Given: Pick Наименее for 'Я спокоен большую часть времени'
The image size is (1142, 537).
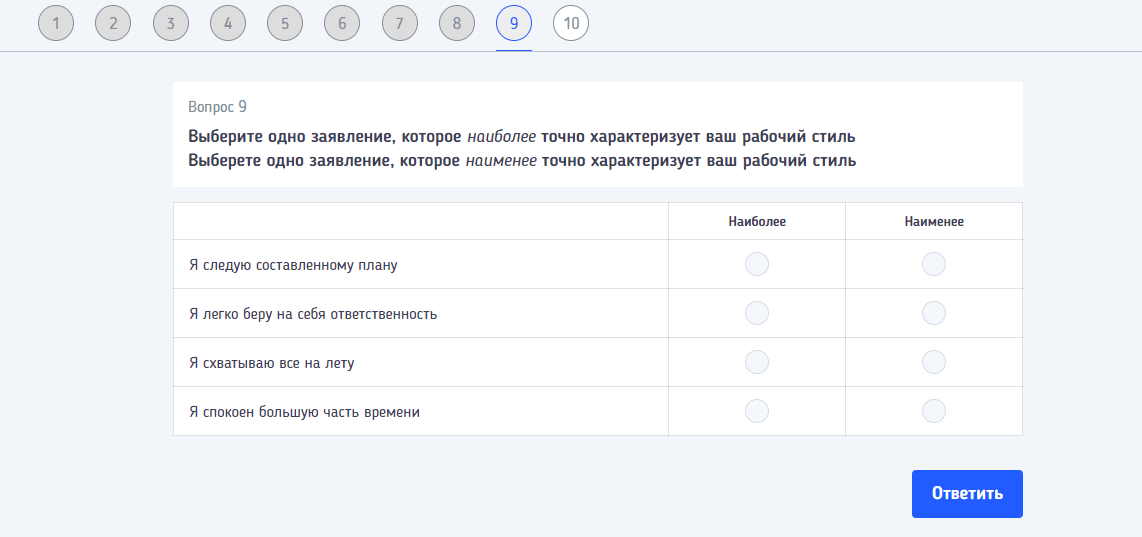Looking at the screenshot, I should (x=933, y=411).
